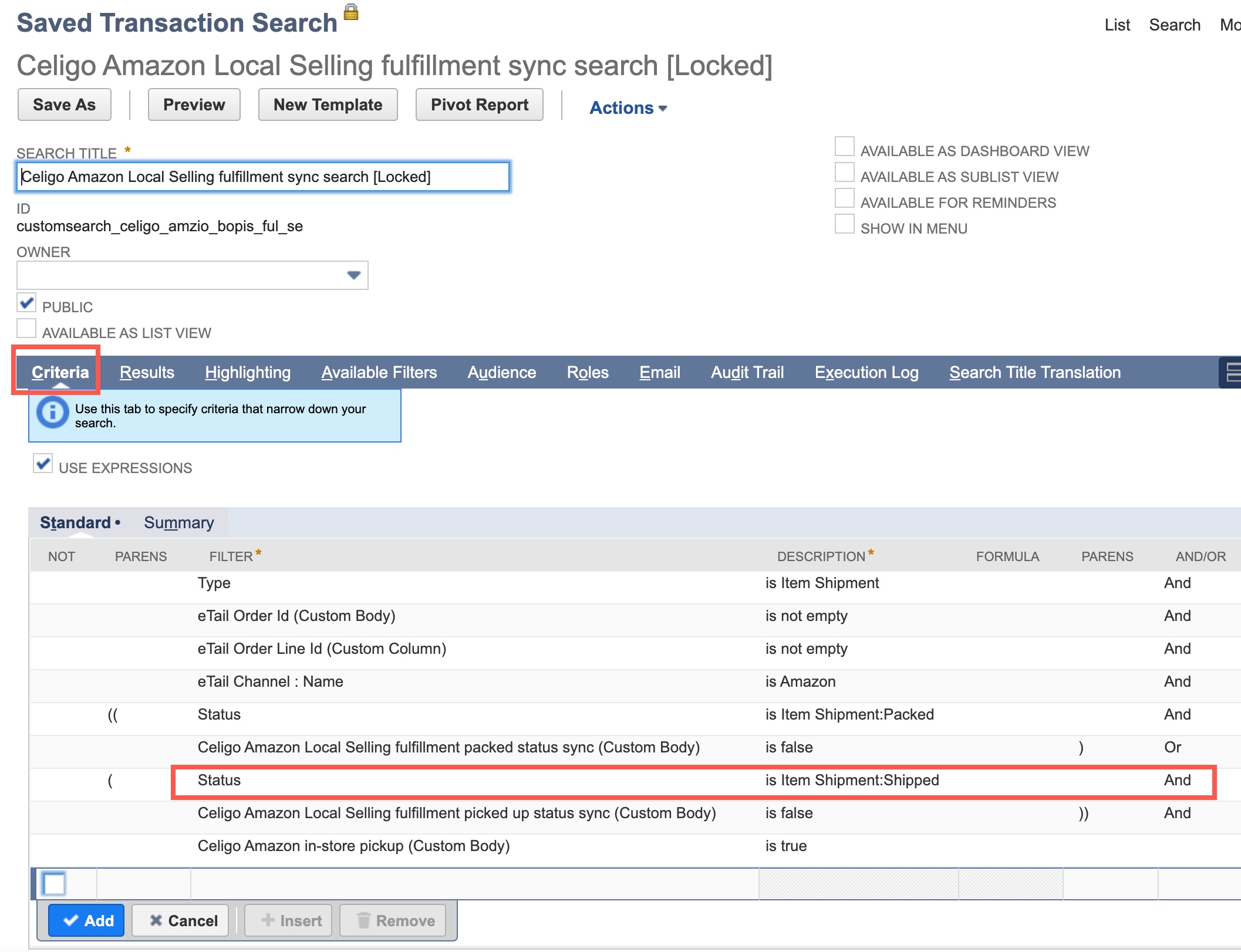The height and width of the screenshot is (952, 1241).
Task: View the Audit Trail tab
Action: 747,372
